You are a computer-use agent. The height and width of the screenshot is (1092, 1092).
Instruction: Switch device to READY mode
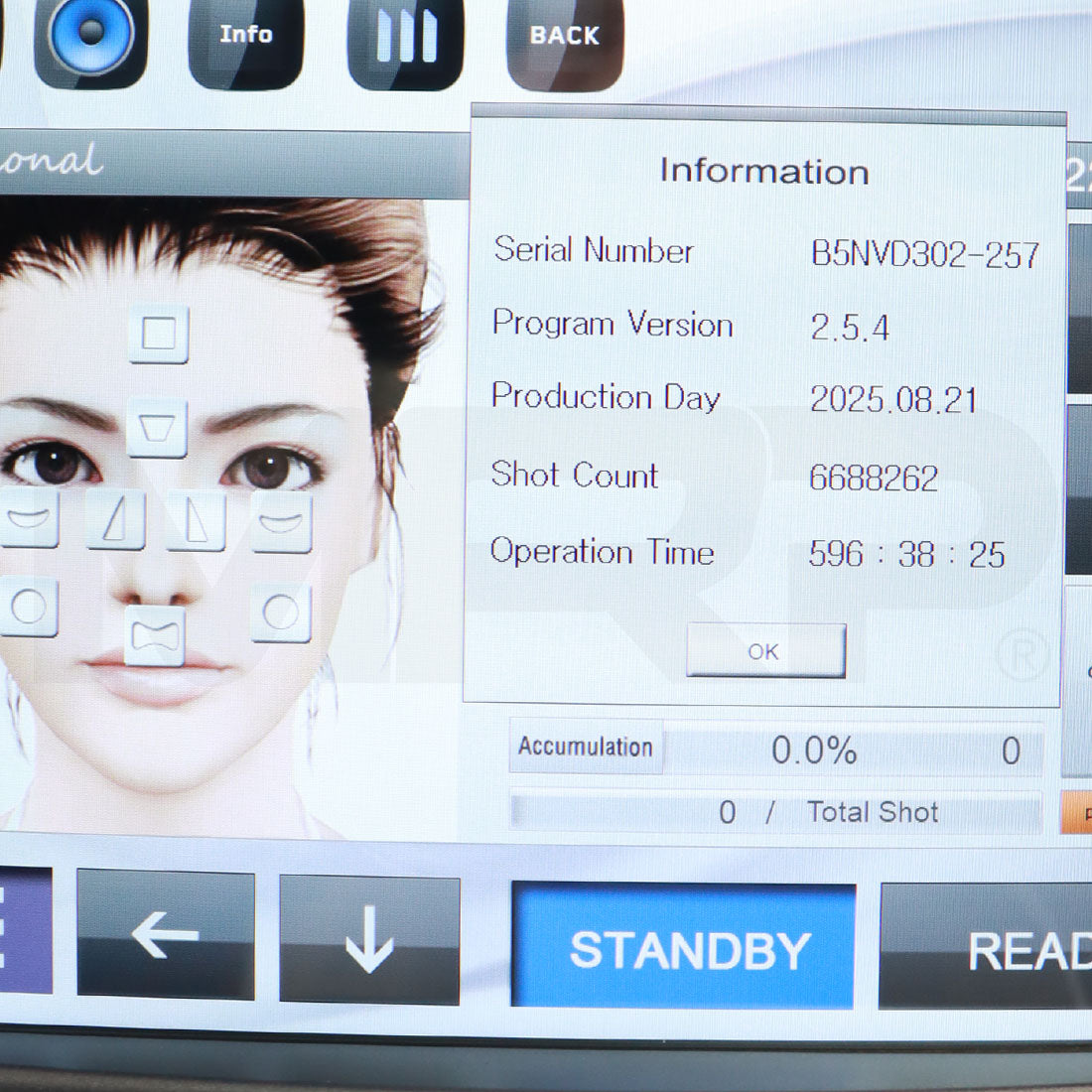point(986,947)
